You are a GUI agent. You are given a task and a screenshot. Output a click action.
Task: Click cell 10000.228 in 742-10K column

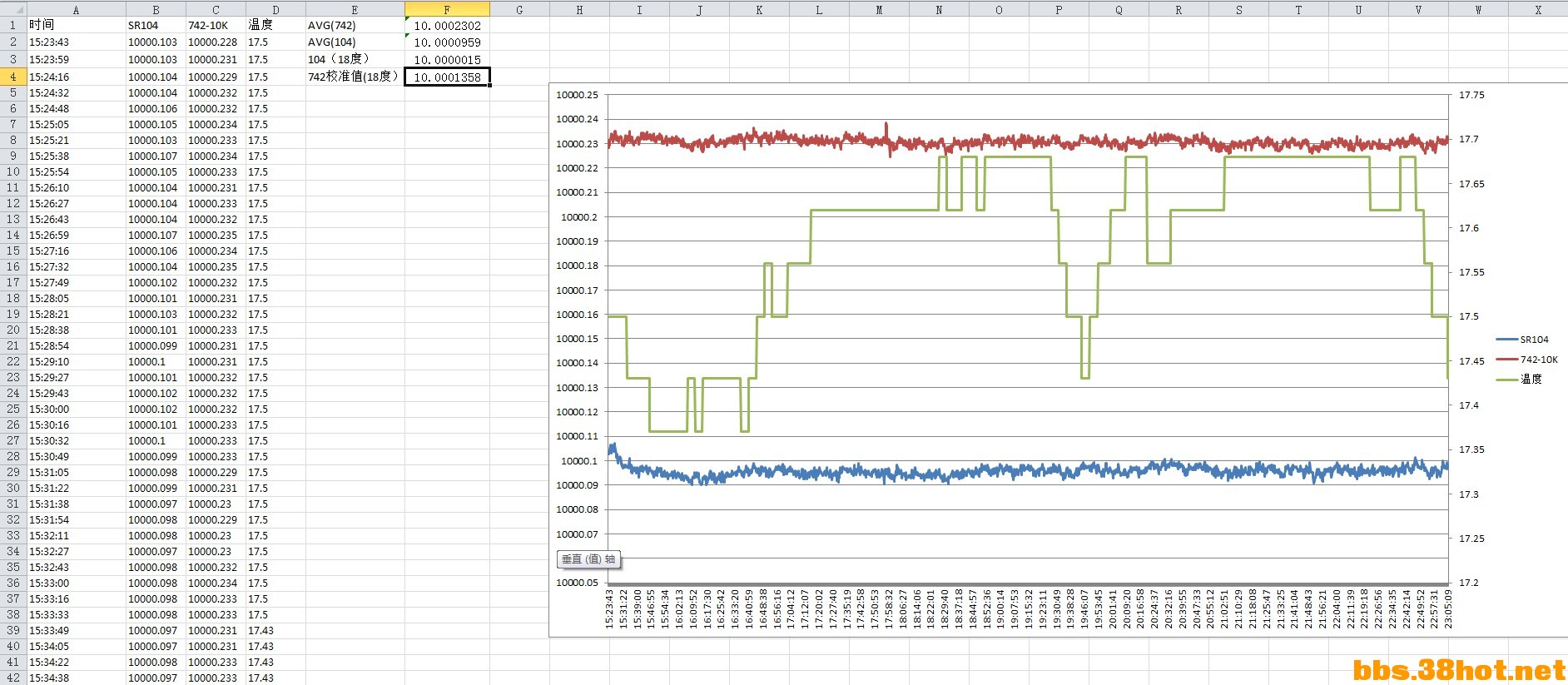[x=216, y=42]
